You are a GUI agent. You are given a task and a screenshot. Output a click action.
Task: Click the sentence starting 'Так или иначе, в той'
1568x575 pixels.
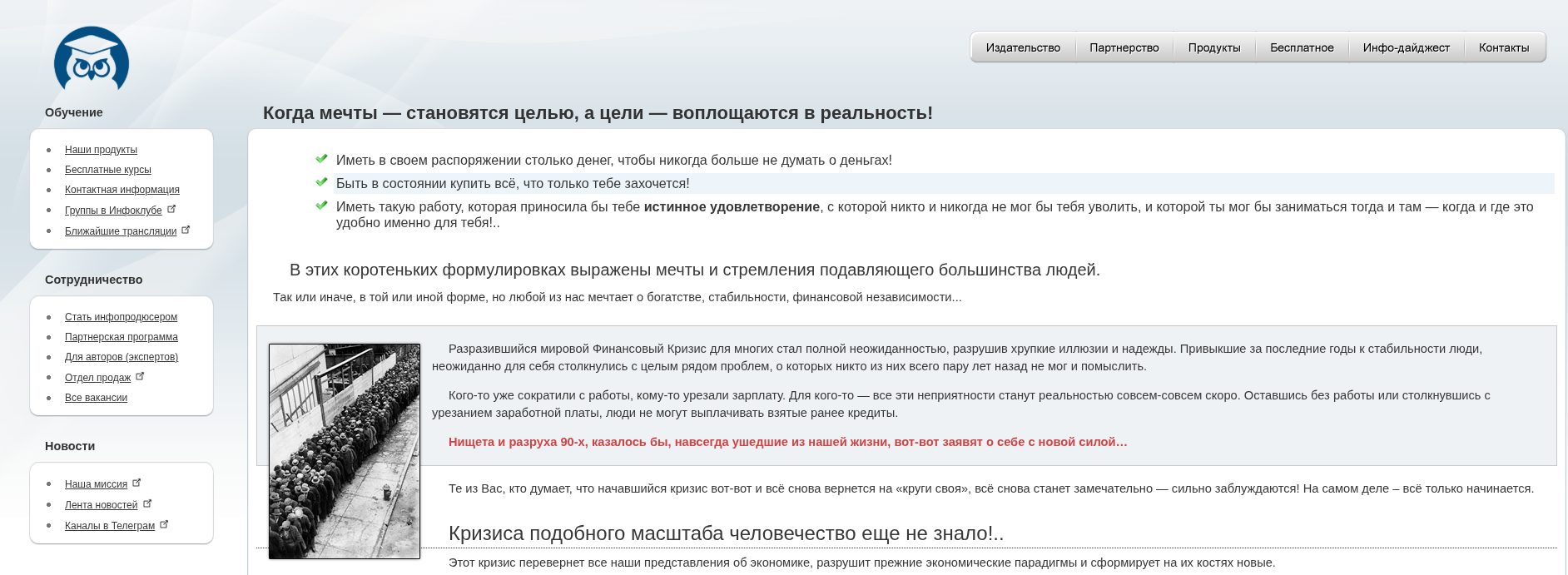point(618,297)
